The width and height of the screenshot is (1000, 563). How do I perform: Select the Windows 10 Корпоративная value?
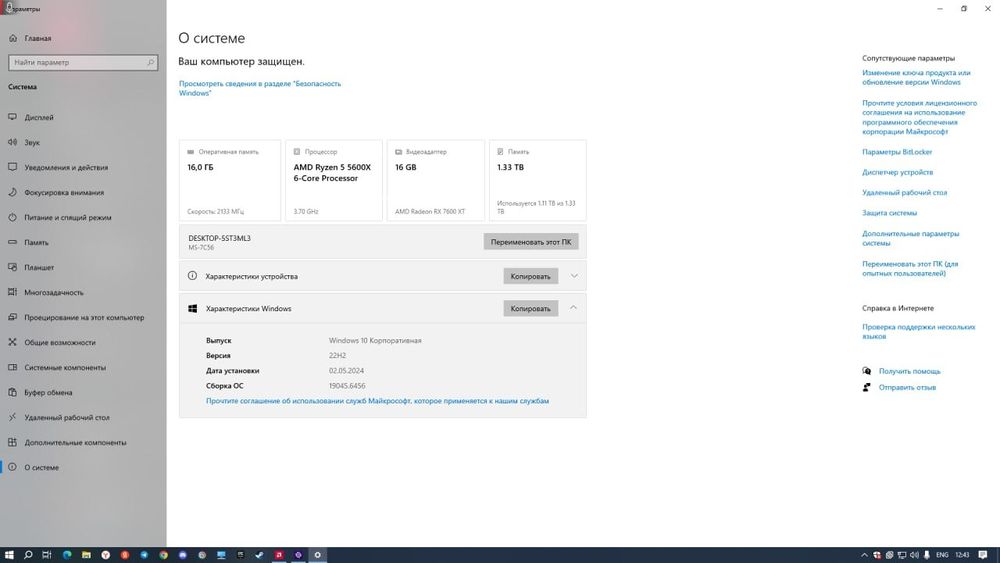pyautogui.click(x=375, y=340)
